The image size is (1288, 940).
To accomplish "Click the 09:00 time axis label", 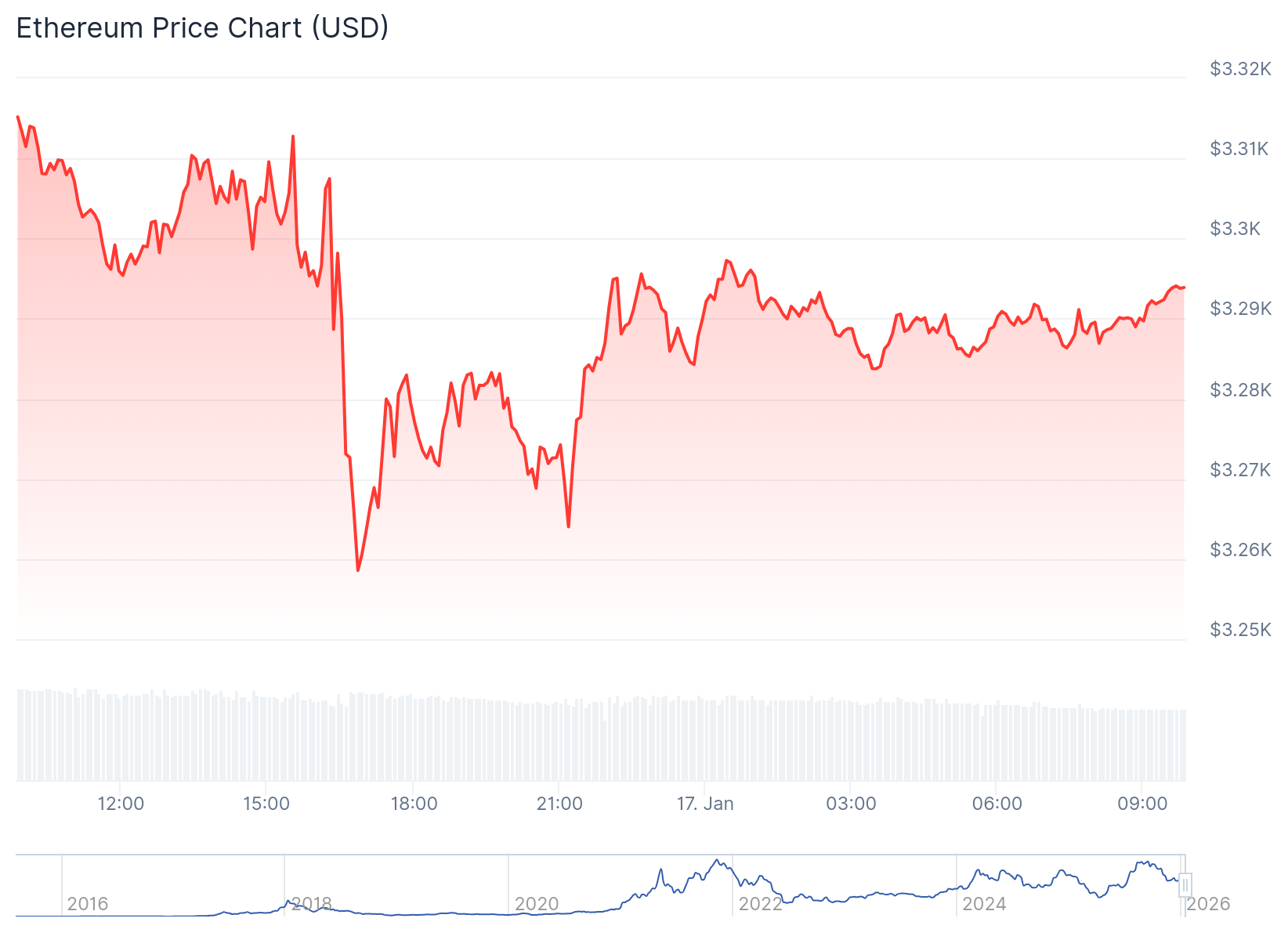I will (x=1142, y=804).
